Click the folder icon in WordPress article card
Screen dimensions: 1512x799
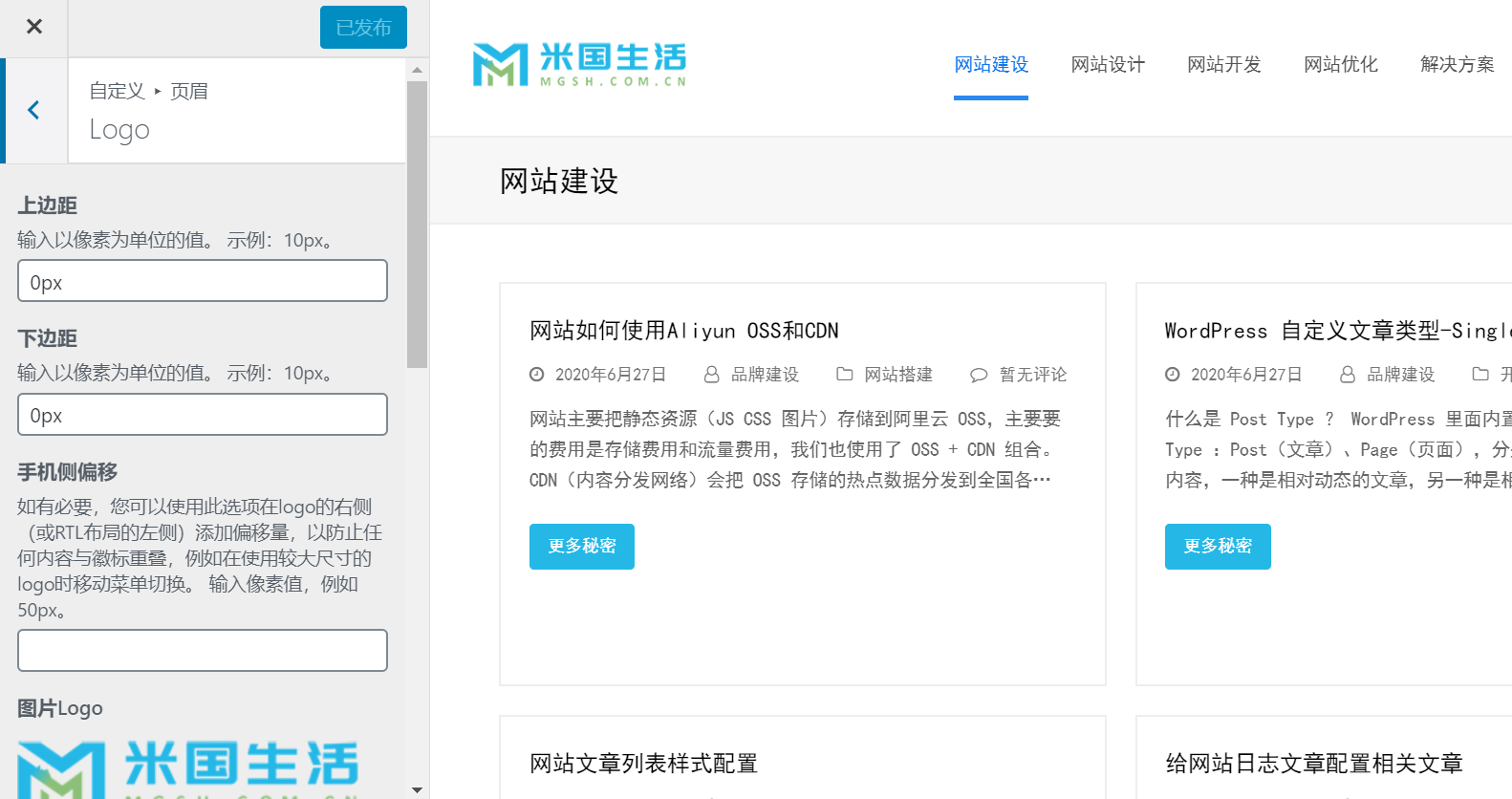(1480, 374)
